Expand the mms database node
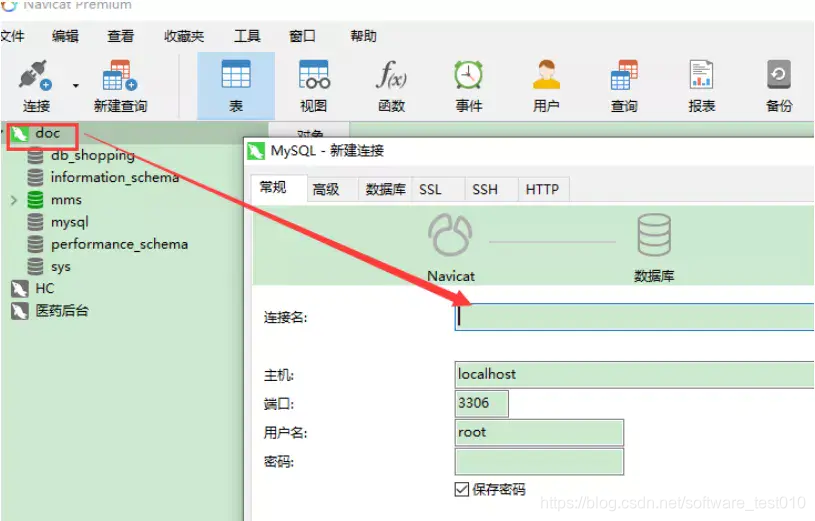815x521 pixels. [14, 200]
